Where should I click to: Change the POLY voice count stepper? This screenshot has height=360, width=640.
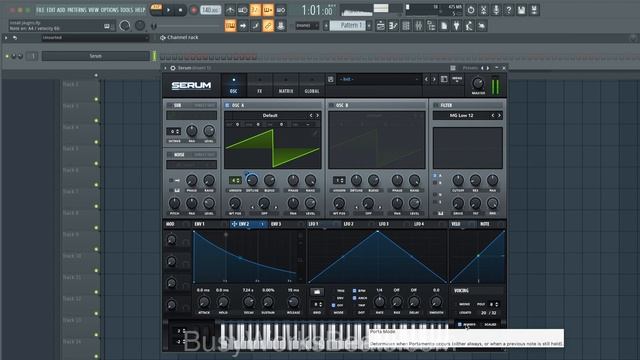click(x=494, y=304)
